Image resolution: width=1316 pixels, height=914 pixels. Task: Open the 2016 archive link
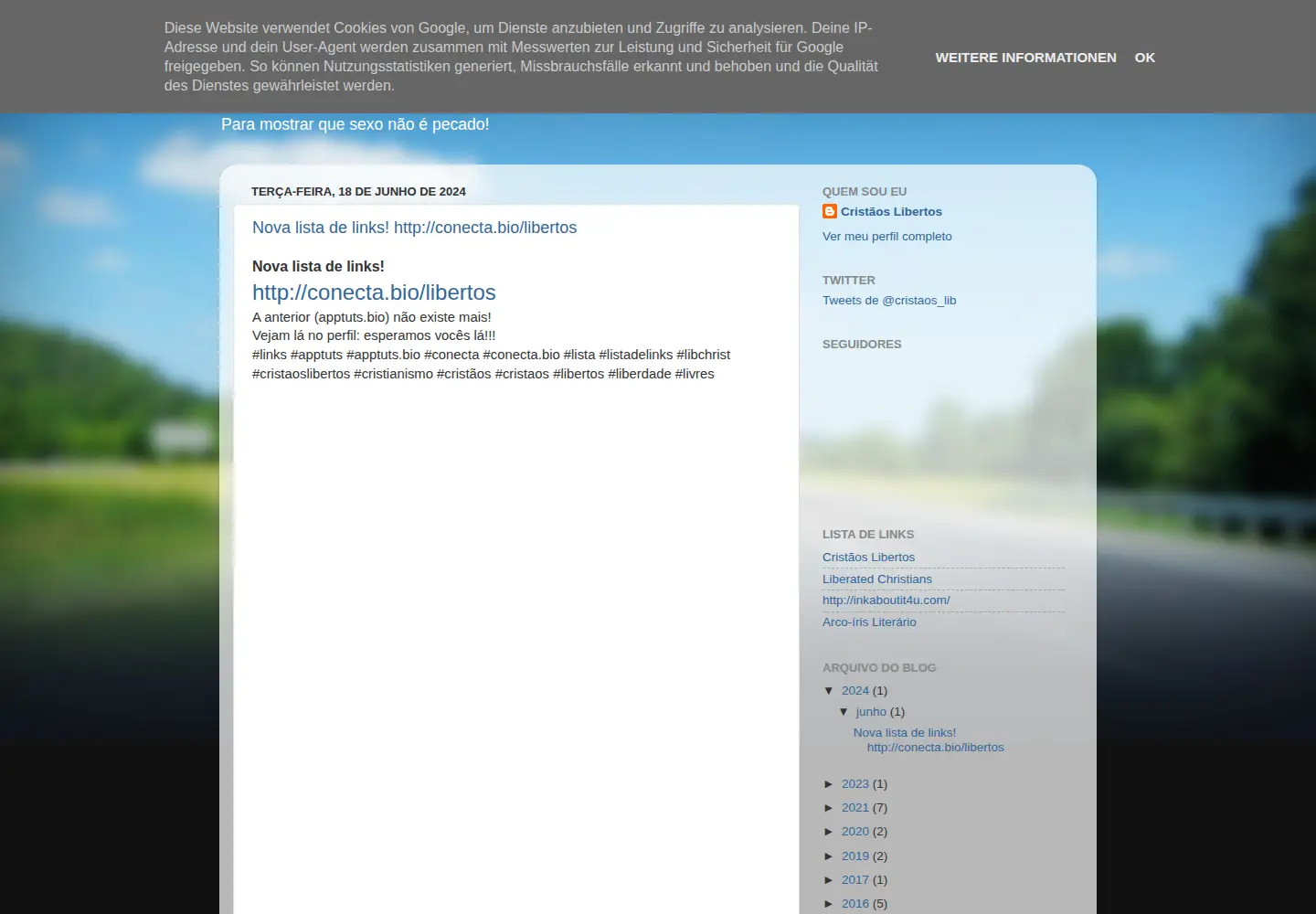[855, 904]
